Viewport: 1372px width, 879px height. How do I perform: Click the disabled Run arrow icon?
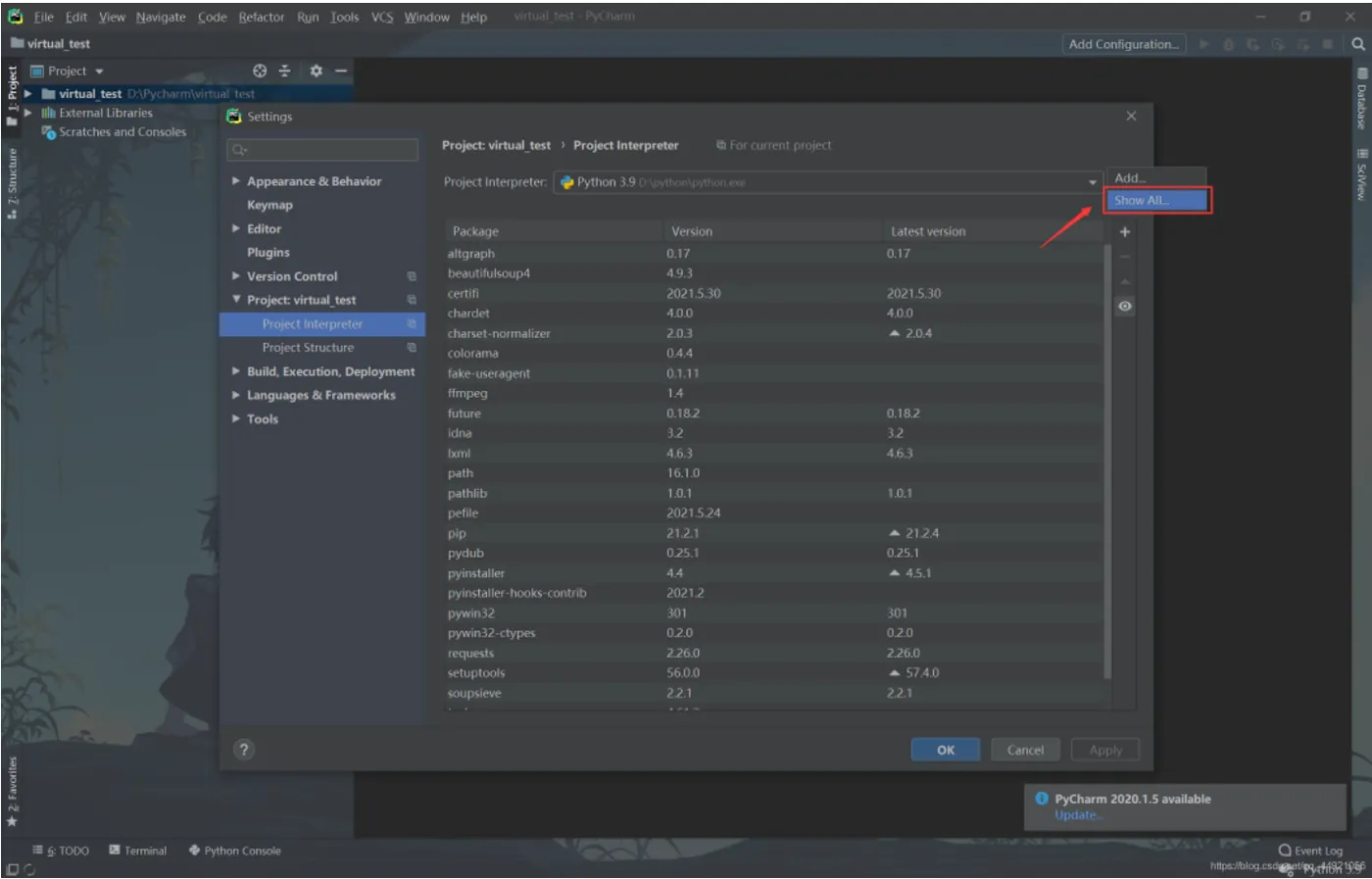1204,44
